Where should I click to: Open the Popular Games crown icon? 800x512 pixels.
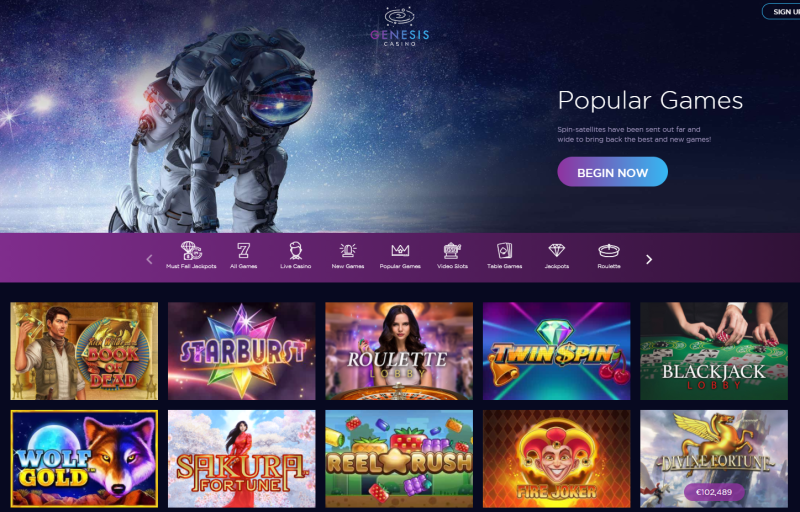(x=400, y=250)
